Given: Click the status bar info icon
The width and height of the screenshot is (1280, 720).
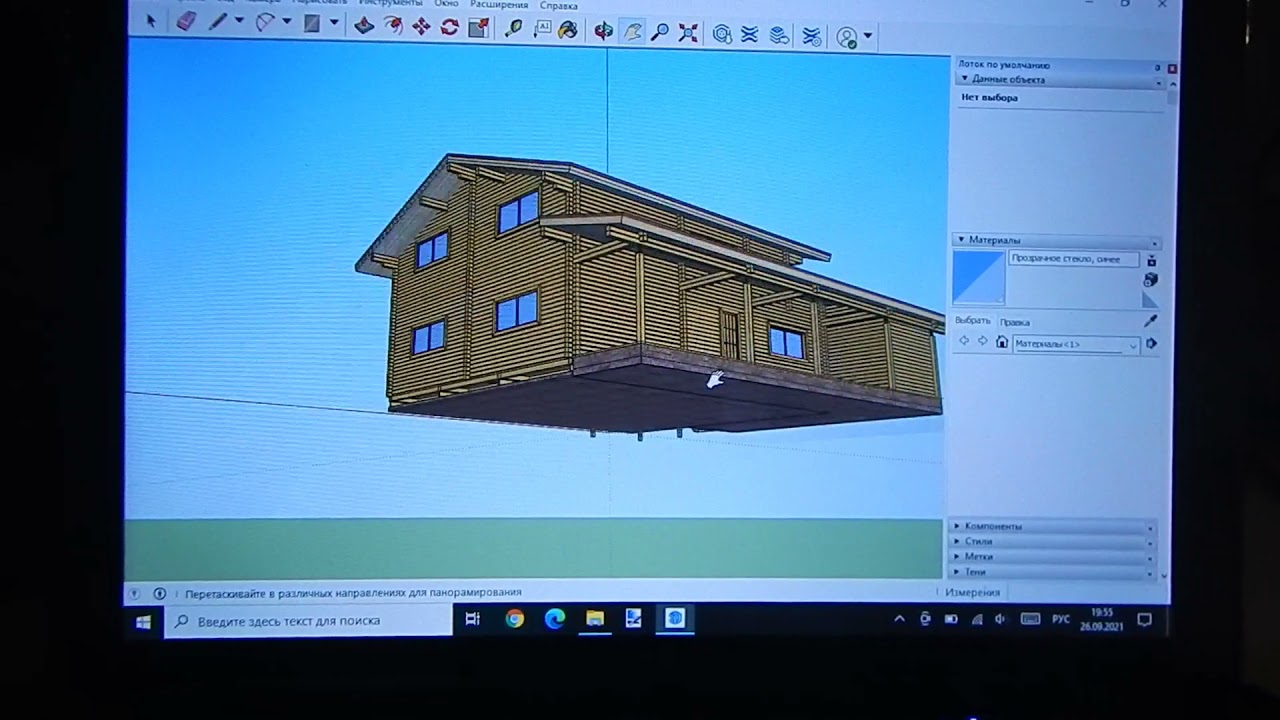Looking at the screenshot, I should pyautogui.click(x=159, y=593).
